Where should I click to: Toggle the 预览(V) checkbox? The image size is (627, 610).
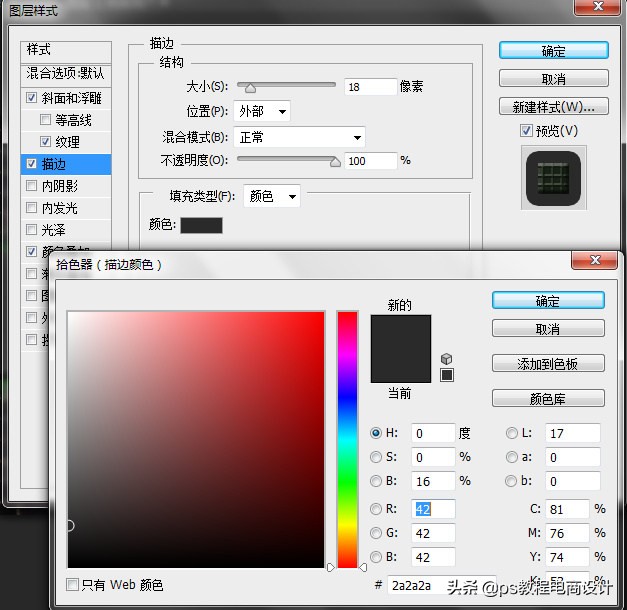coord(526,131)
